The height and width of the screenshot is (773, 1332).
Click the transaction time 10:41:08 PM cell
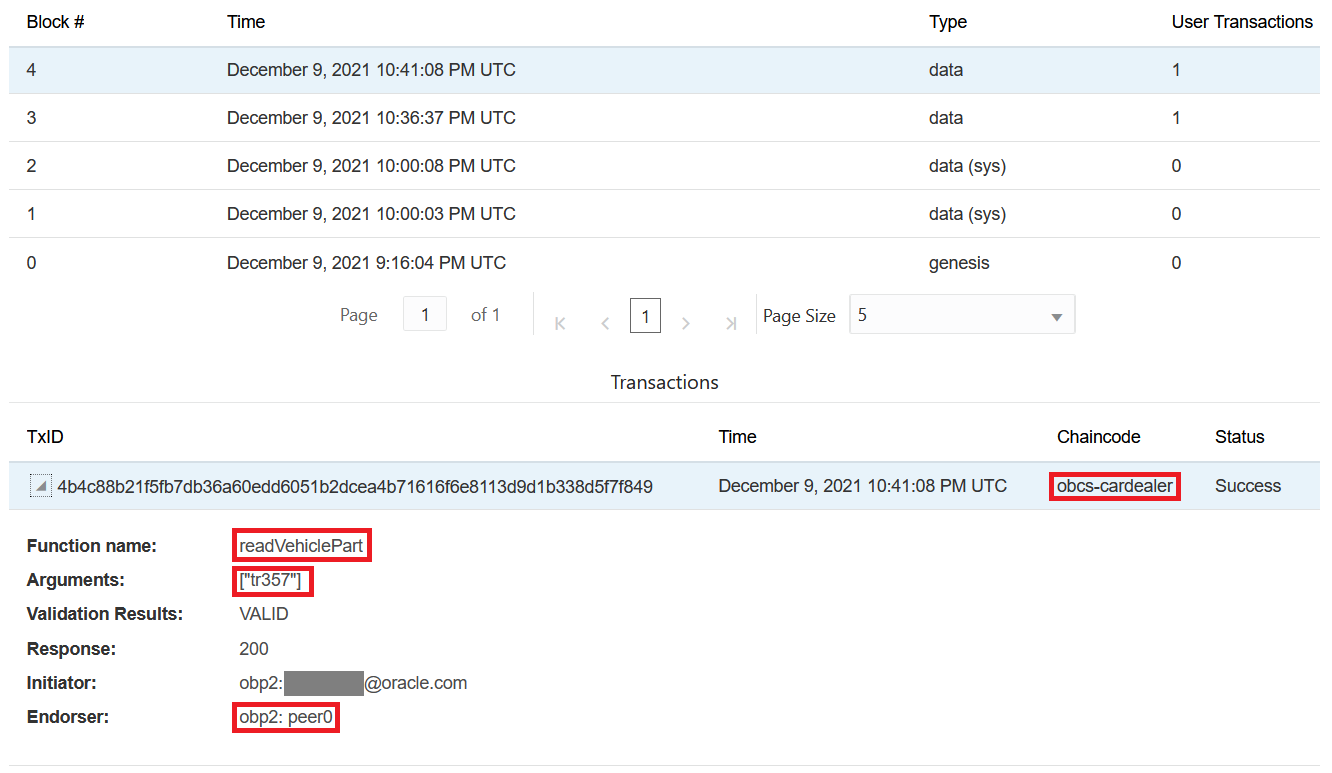coord(862,487)
